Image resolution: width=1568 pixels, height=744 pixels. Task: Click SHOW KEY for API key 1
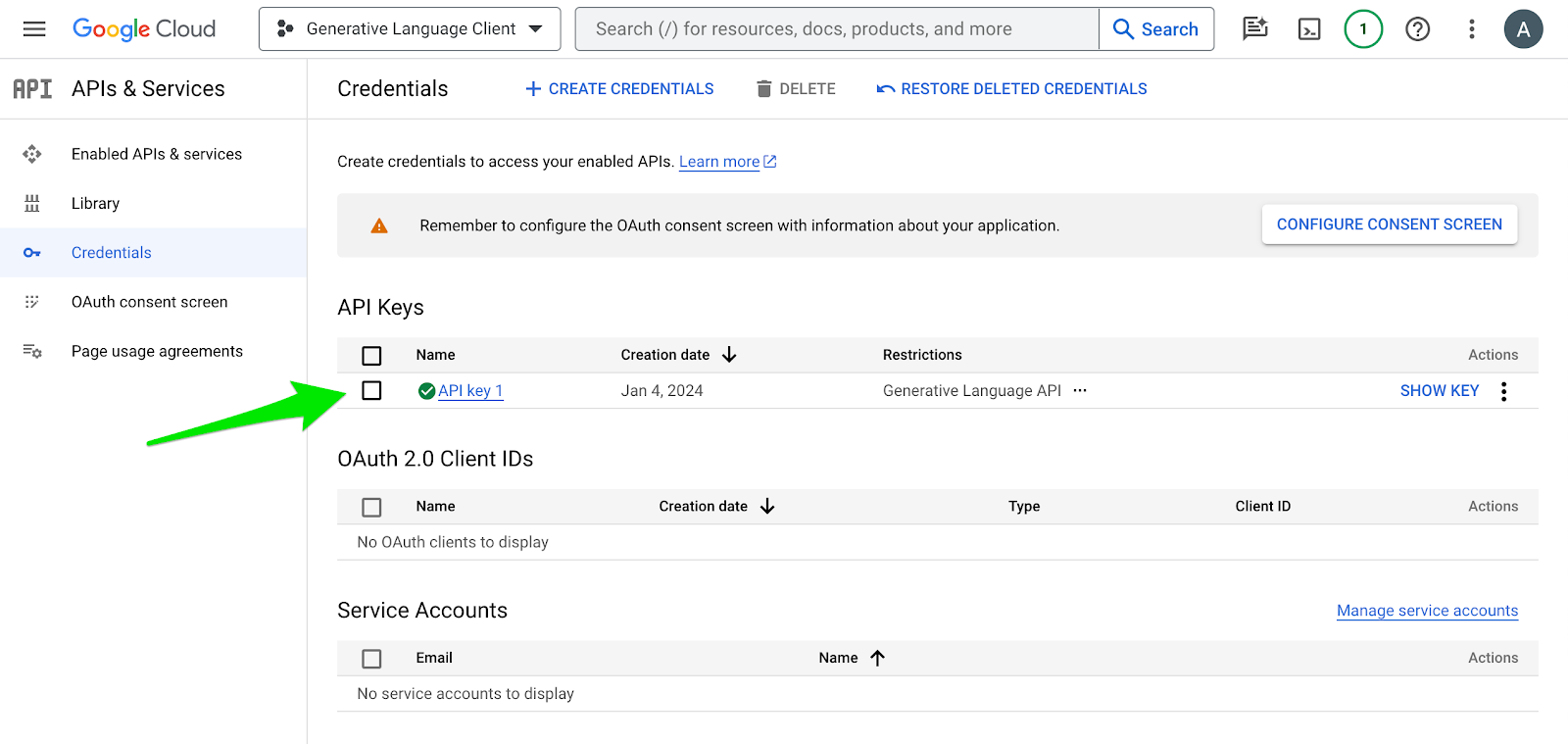point(1439,390)
